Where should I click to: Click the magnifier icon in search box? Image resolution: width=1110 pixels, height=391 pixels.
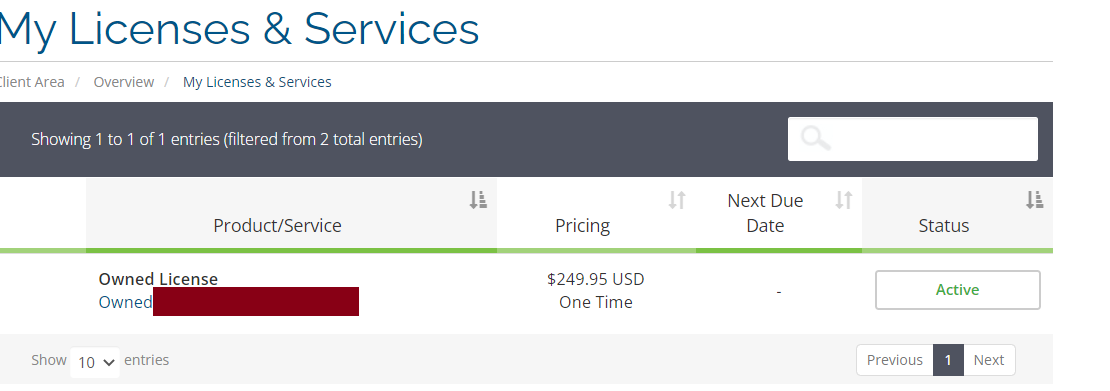[816, 138]
